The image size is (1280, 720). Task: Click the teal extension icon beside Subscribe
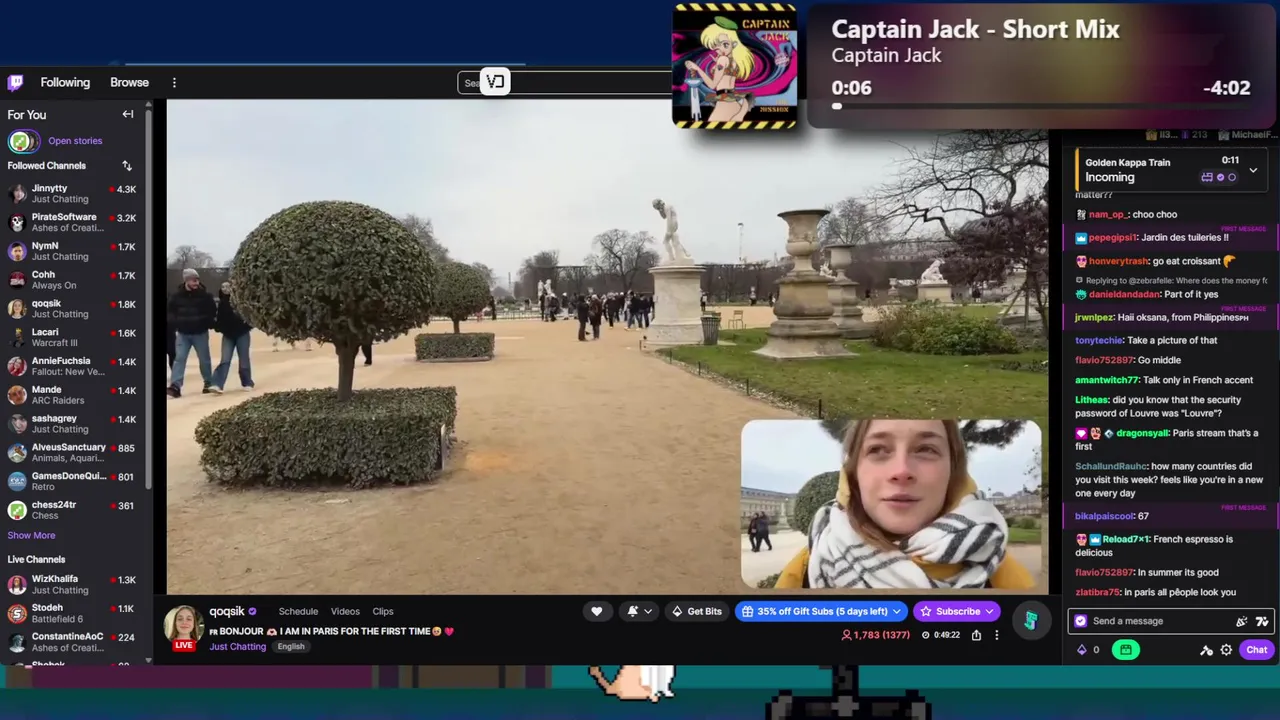[1030, 621]
